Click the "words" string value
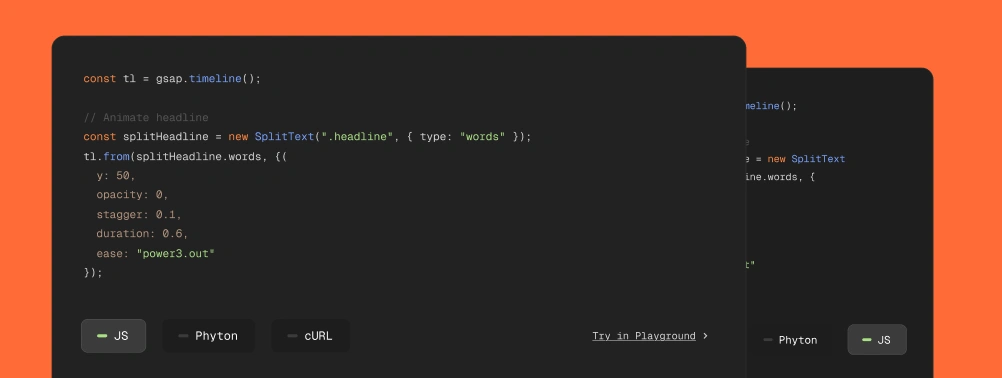This screenshot has width=1002, height=378. click(482, 137)
